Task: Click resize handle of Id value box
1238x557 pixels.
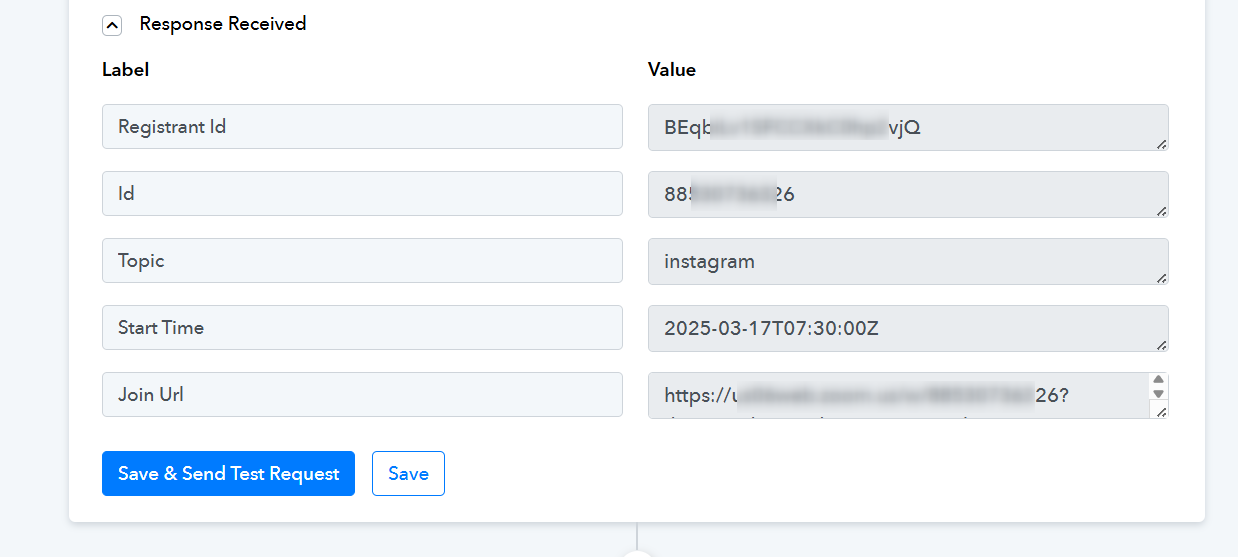Action: (x=1161, y=211)
